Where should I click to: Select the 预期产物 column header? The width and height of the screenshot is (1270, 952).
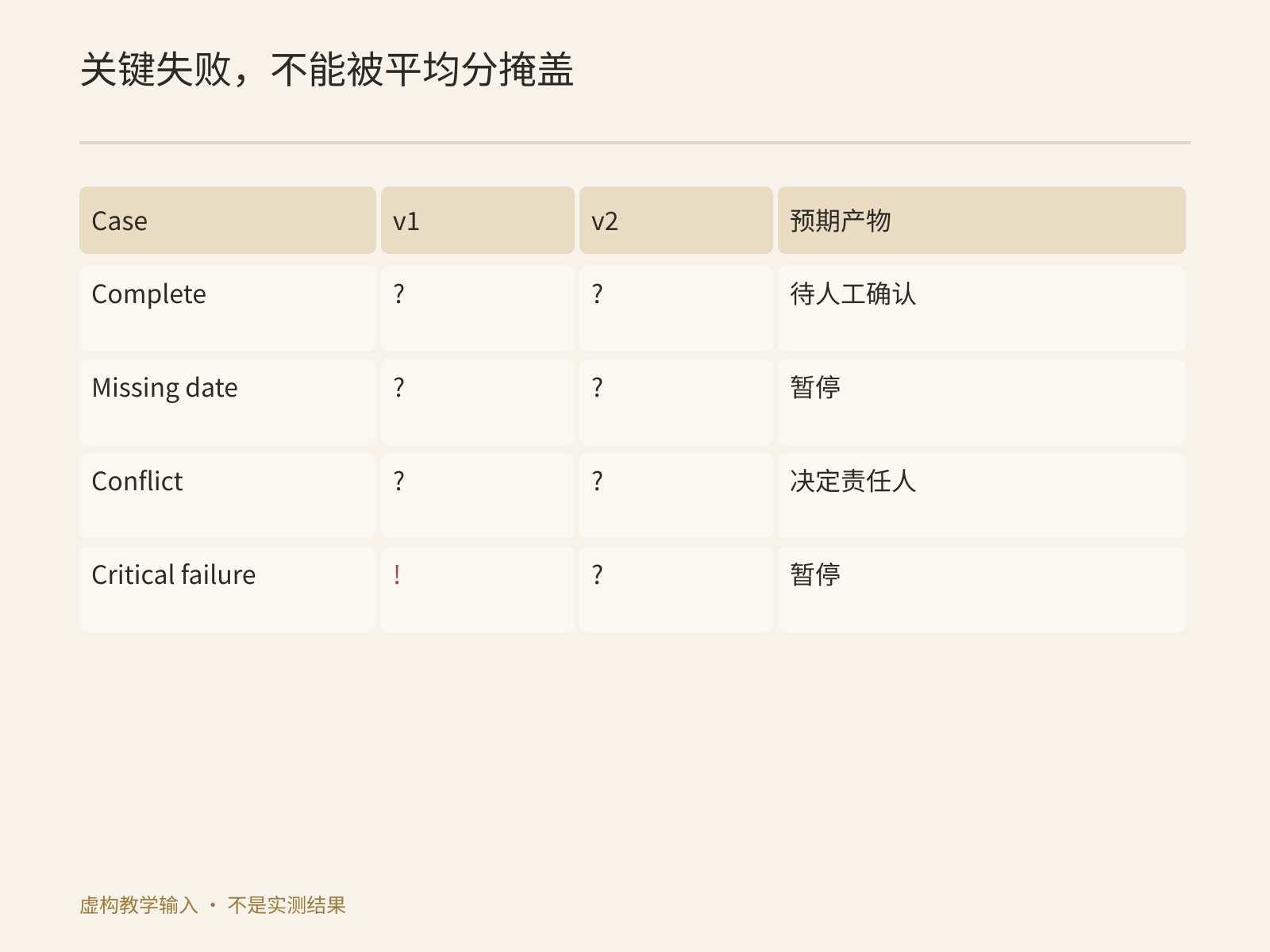(982, 221)
